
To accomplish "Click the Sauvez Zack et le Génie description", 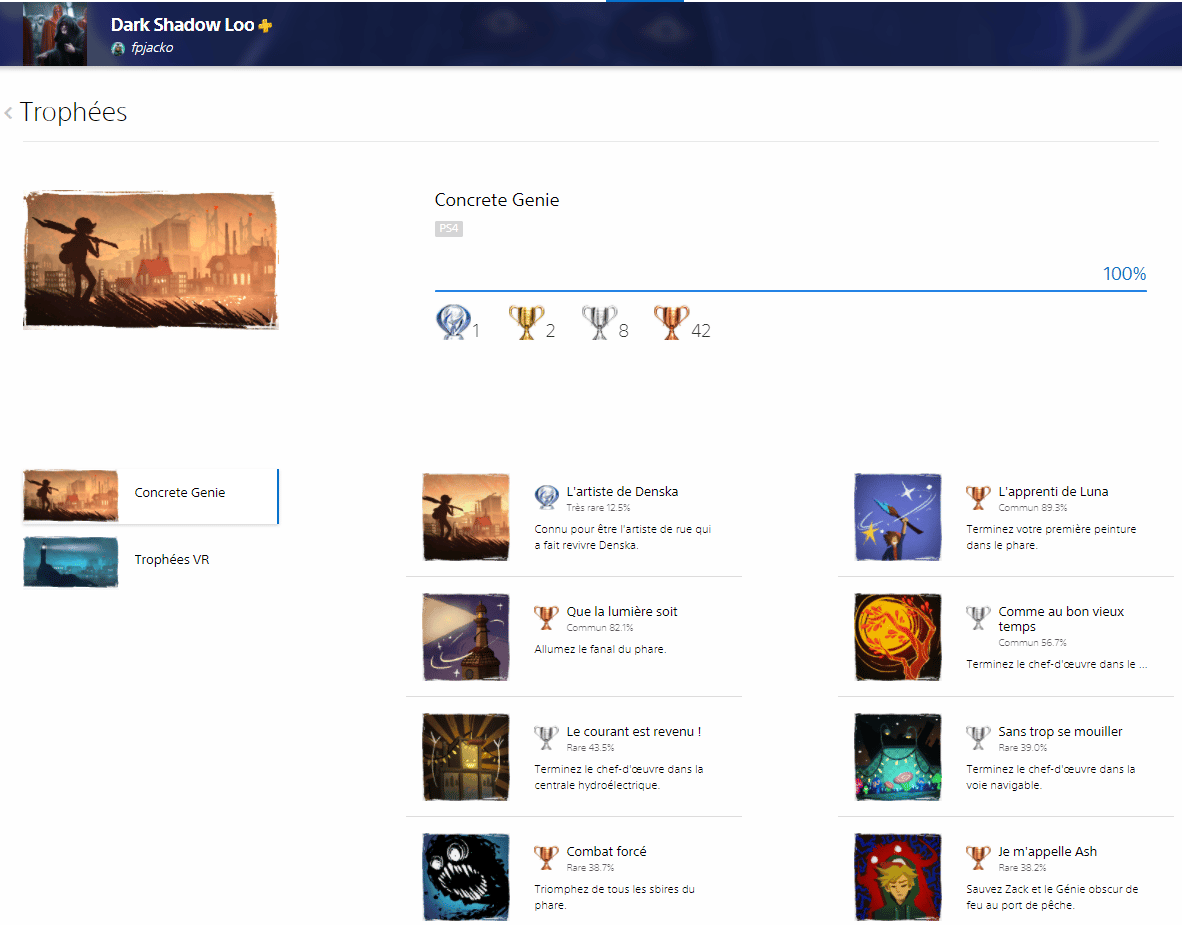I will coord(1052,897).
